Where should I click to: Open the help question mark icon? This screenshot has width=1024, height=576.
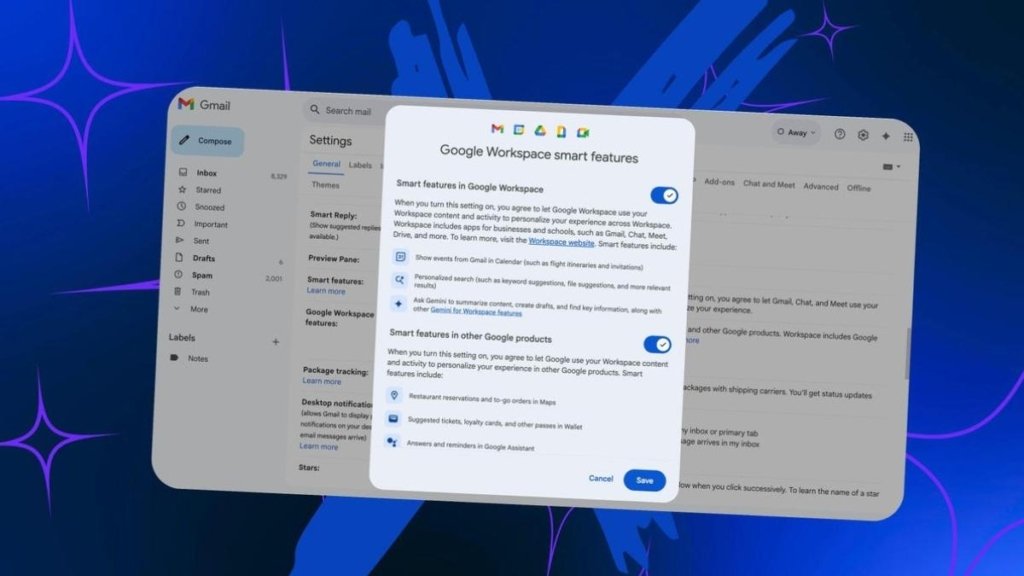840,134
